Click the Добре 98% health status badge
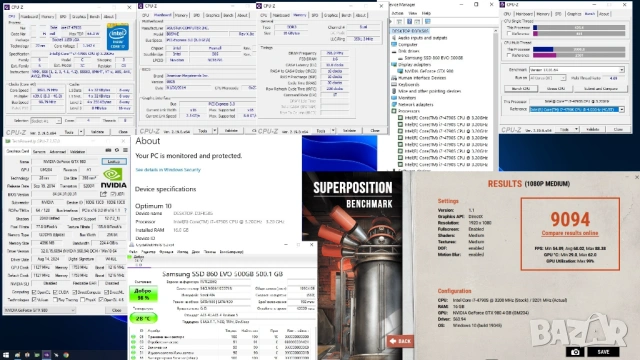This screenshot has height=360, width=640. (x=143, y=294)
